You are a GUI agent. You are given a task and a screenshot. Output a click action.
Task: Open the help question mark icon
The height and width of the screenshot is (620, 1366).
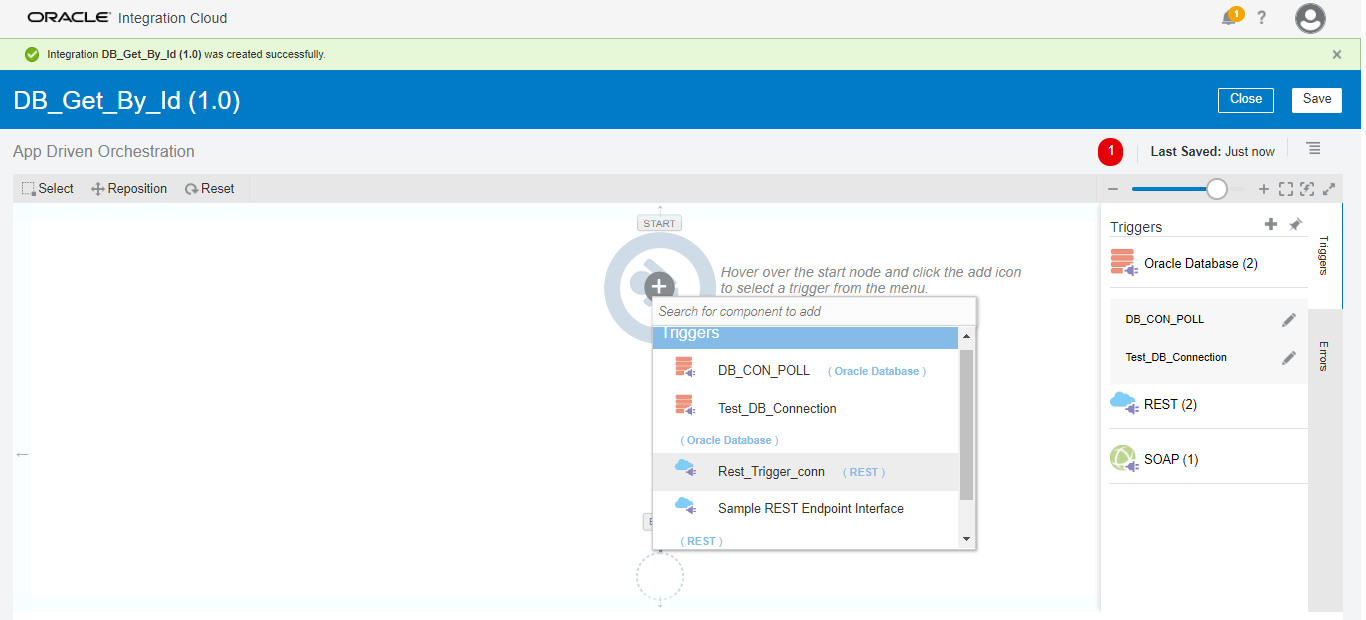pyautogui.click(x=1262, y=18)
